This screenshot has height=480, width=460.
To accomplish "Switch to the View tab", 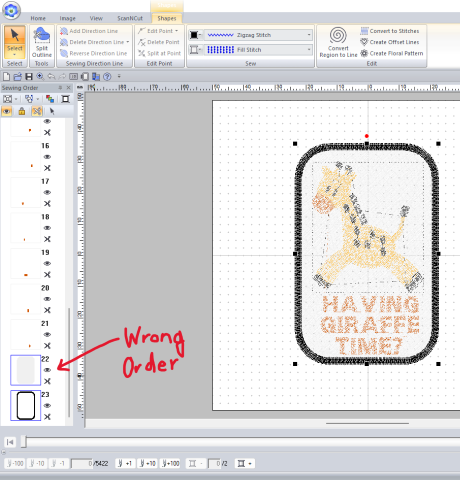I will (x=96, y=18).
